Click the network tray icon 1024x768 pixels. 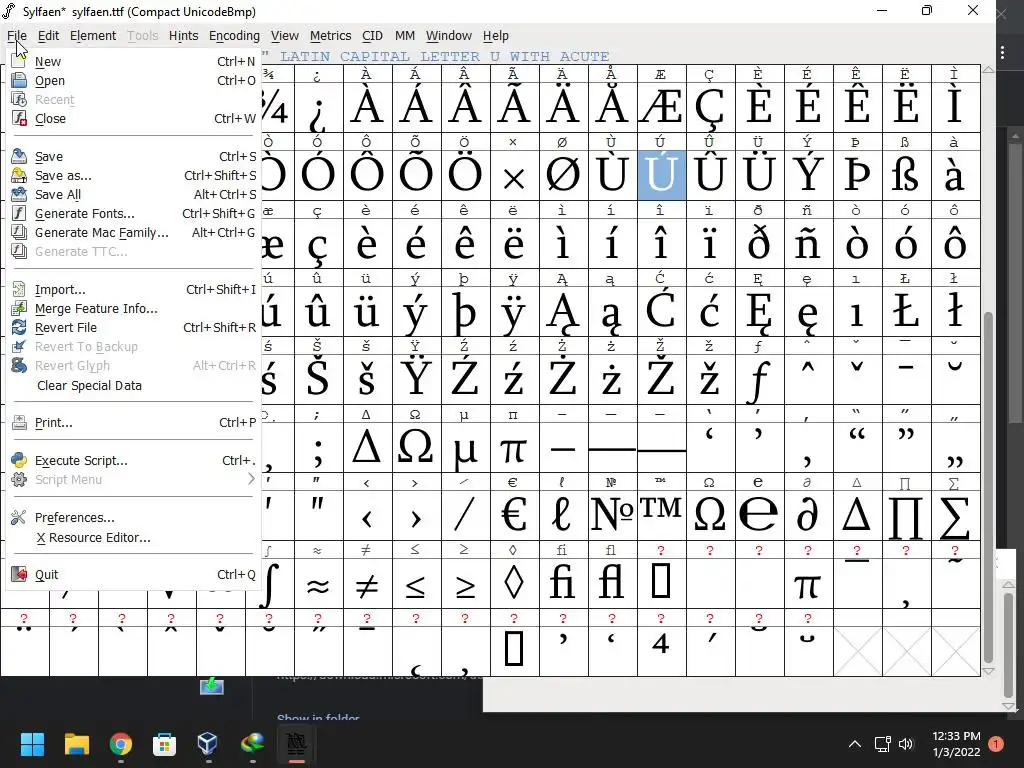(882, 744)
